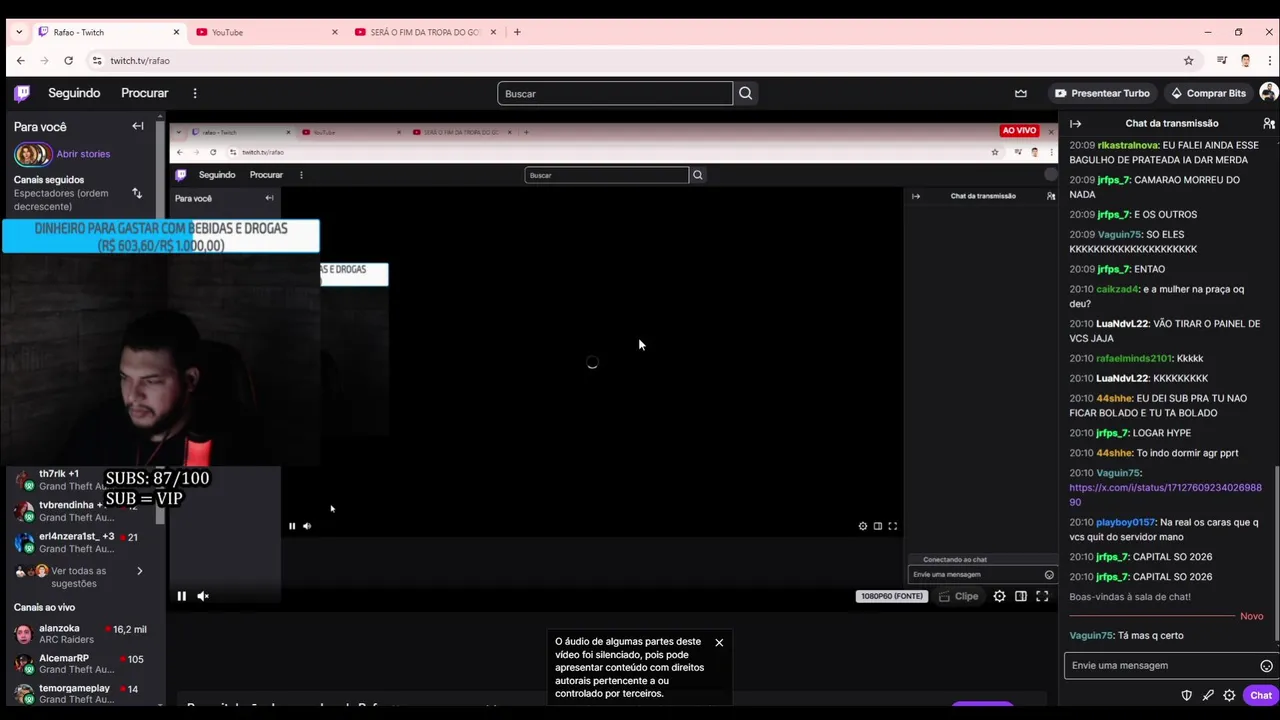Open the three-dot more menu beside Procurar
Viewport: 1280px width, 720px height.
click(x=195, y=93)
